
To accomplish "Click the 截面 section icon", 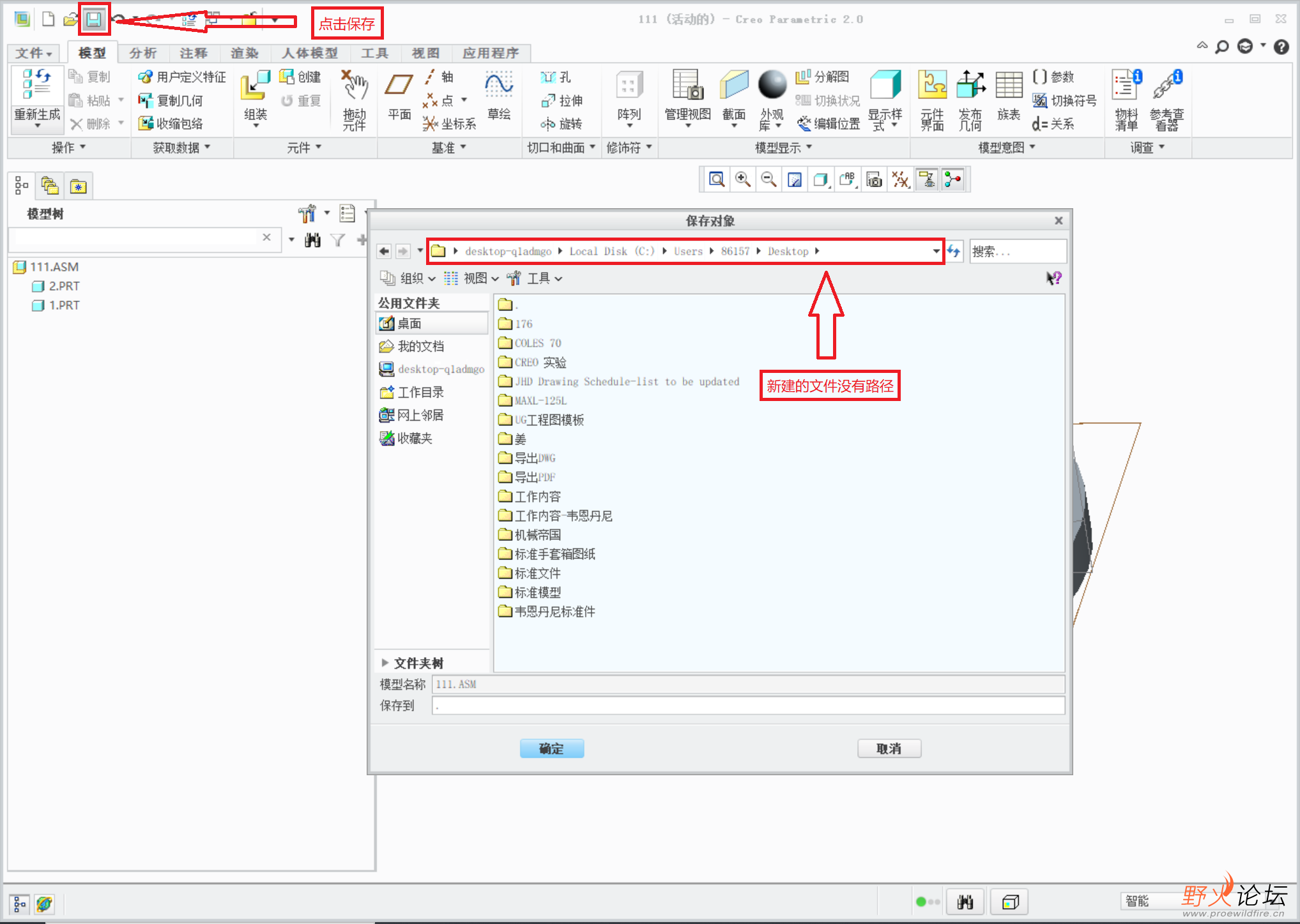I will pos(734,85).
